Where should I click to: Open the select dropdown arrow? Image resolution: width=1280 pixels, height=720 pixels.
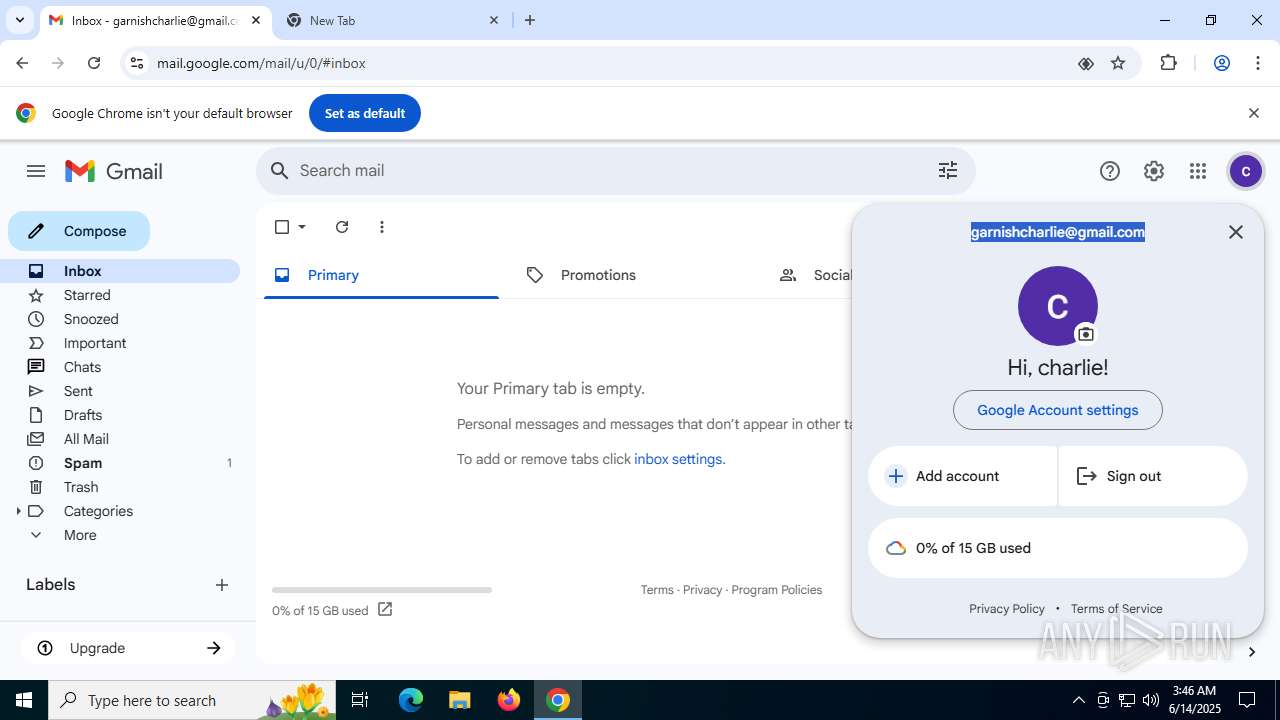(x=302, y=227)
